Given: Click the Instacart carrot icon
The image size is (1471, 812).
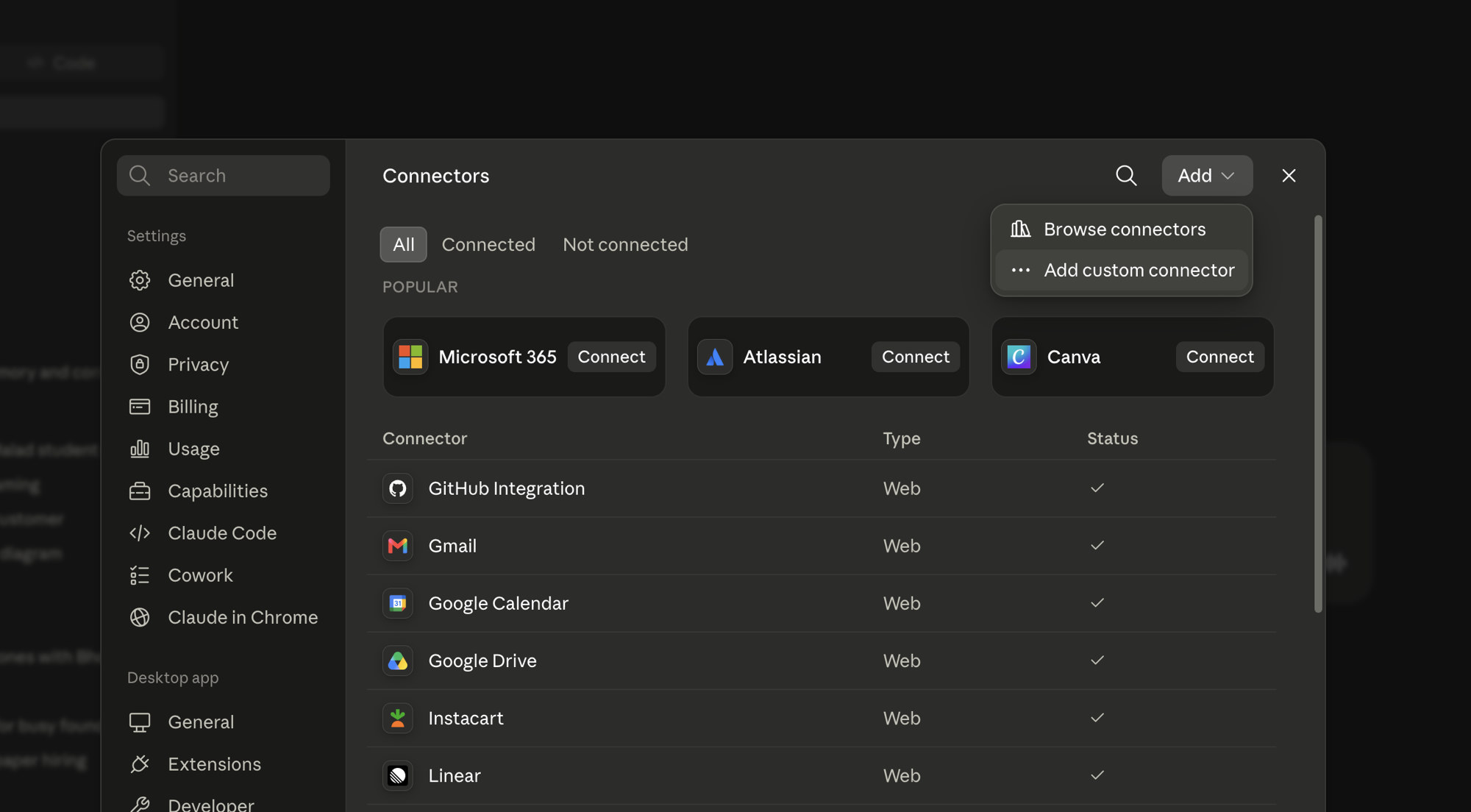Looking at the screenshot, I should 398,718.
